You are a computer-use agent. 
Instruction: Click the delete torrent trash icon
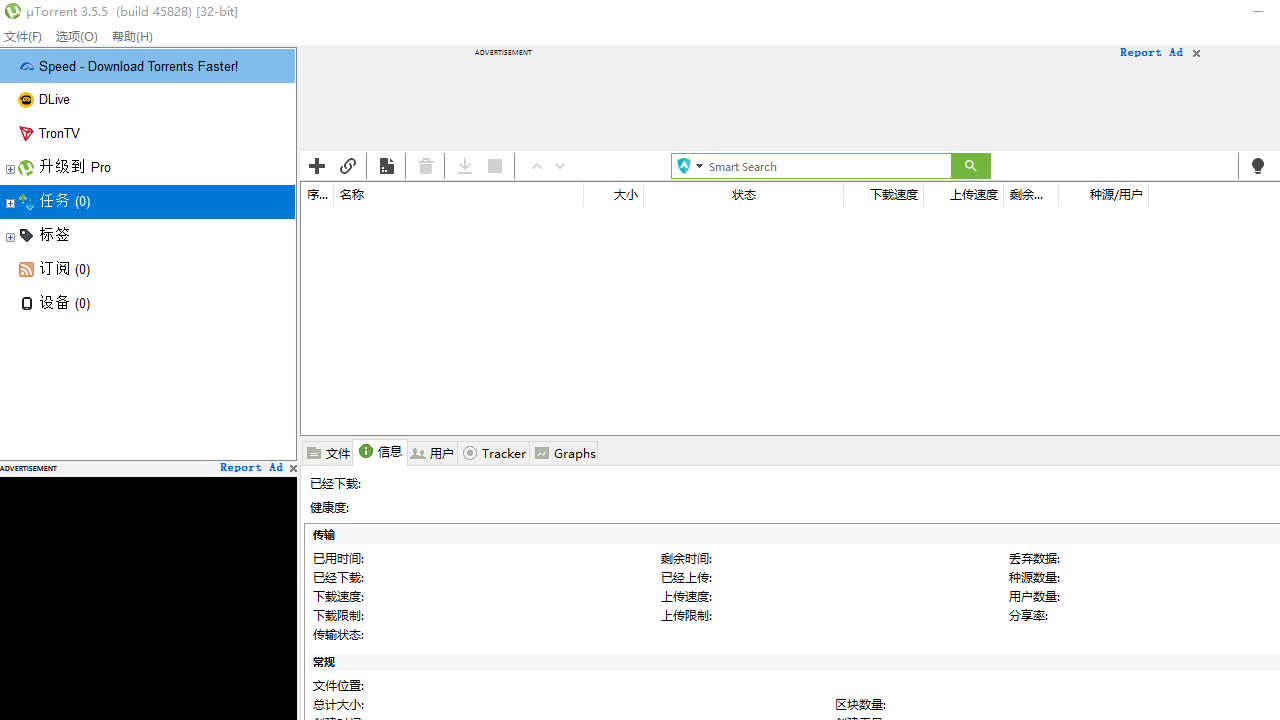(425, 166)
